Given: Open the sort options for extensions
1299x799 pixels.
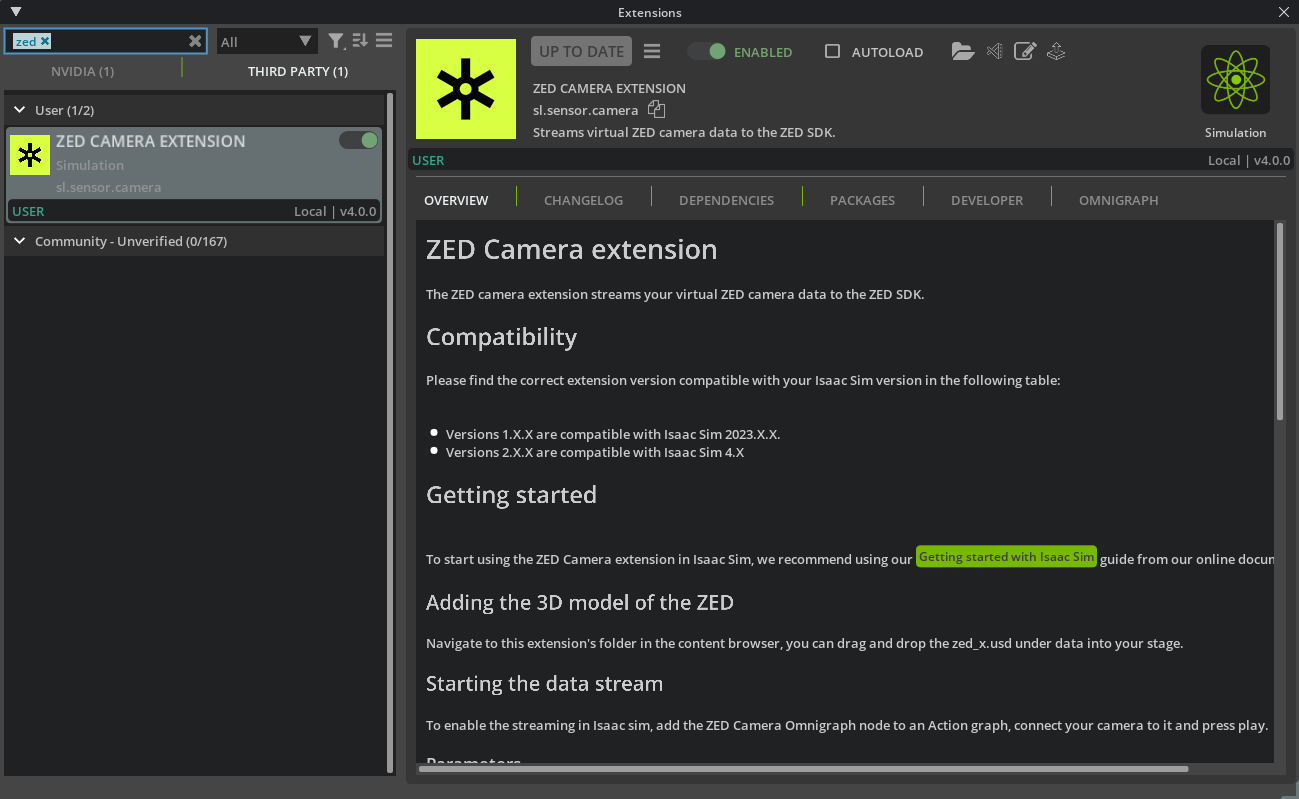Looking at the screenshot, I should coord(360,41).
